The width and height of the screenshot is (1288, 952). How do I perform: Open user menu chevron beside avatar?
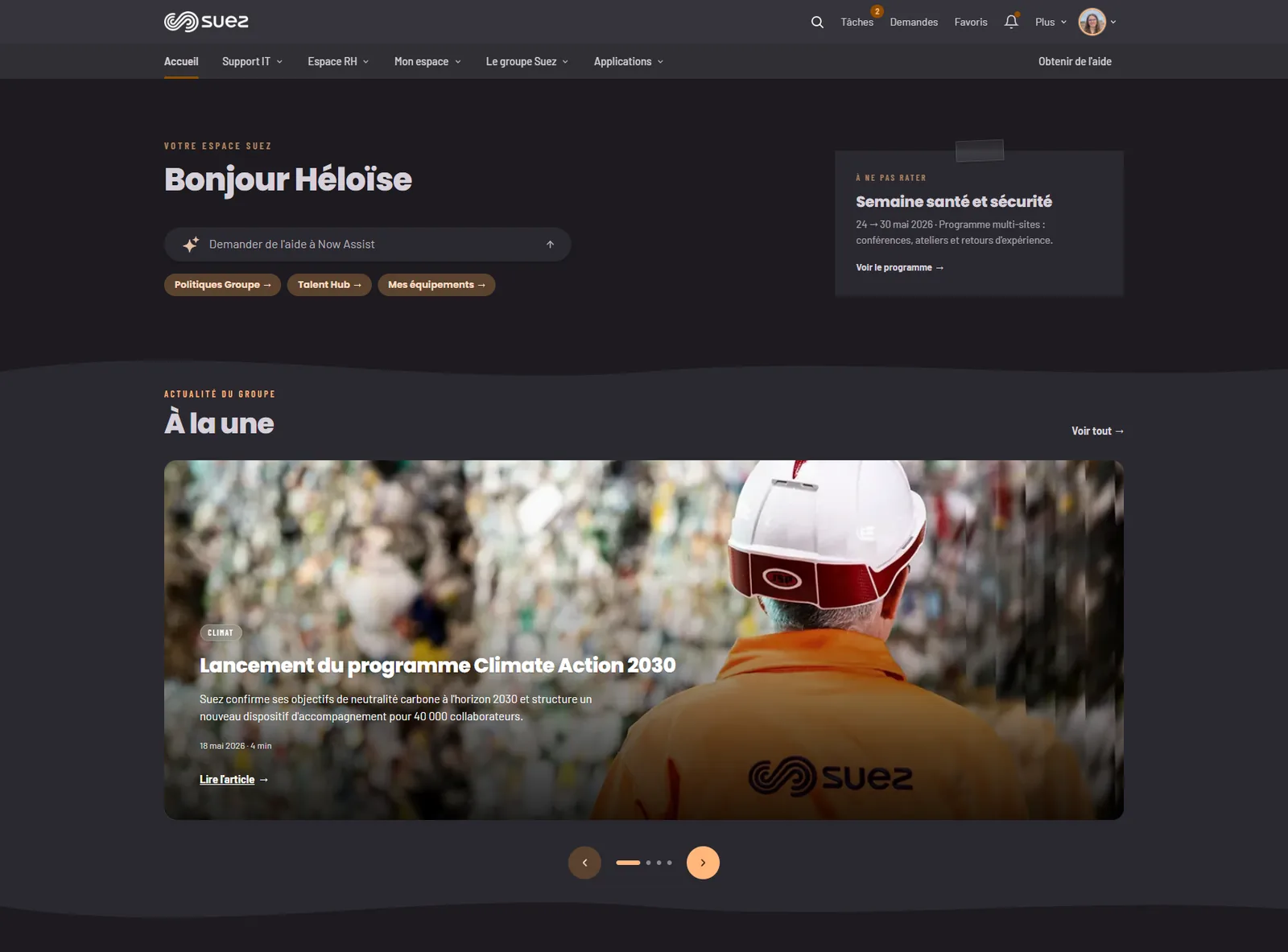1113,23
